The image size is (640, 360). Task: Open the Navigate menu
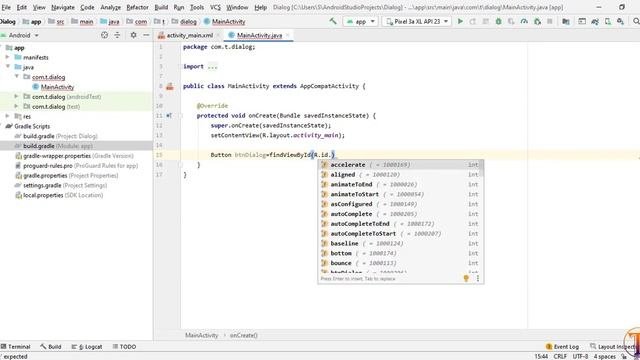pos(63,7)
